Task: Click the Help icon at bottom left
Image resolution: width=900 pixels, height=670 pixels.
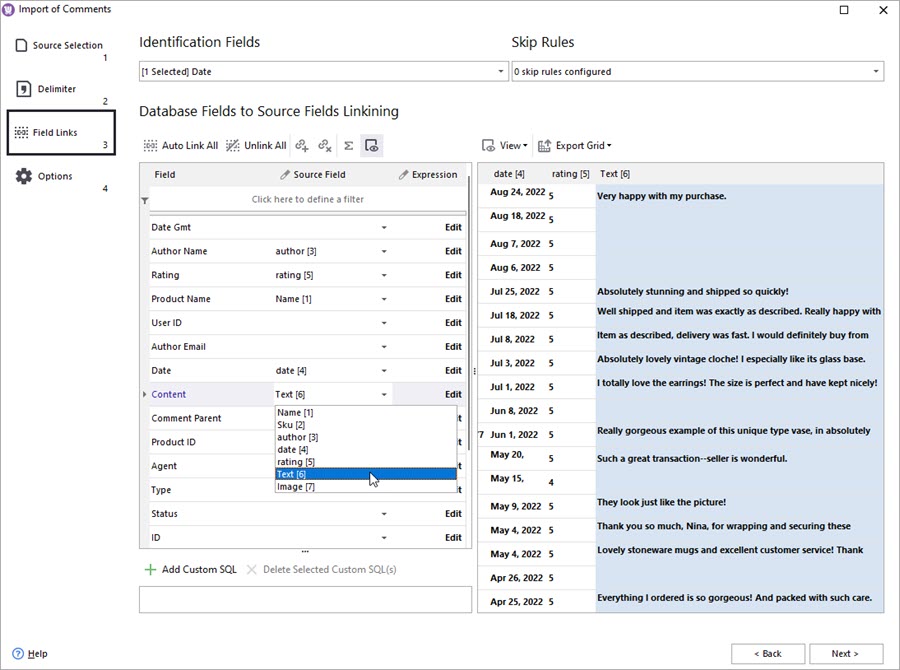Action: point(20,653)
